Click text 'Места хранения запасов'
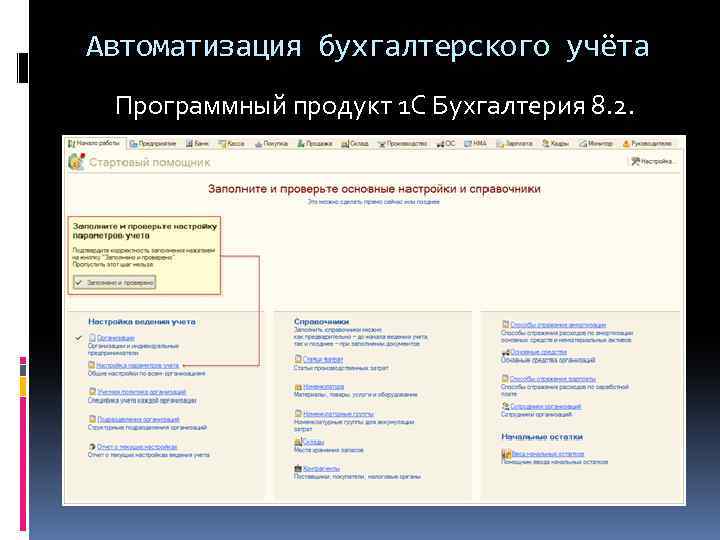Image resolution: width=720 pixels, height=540 pixels. point(329,450)
